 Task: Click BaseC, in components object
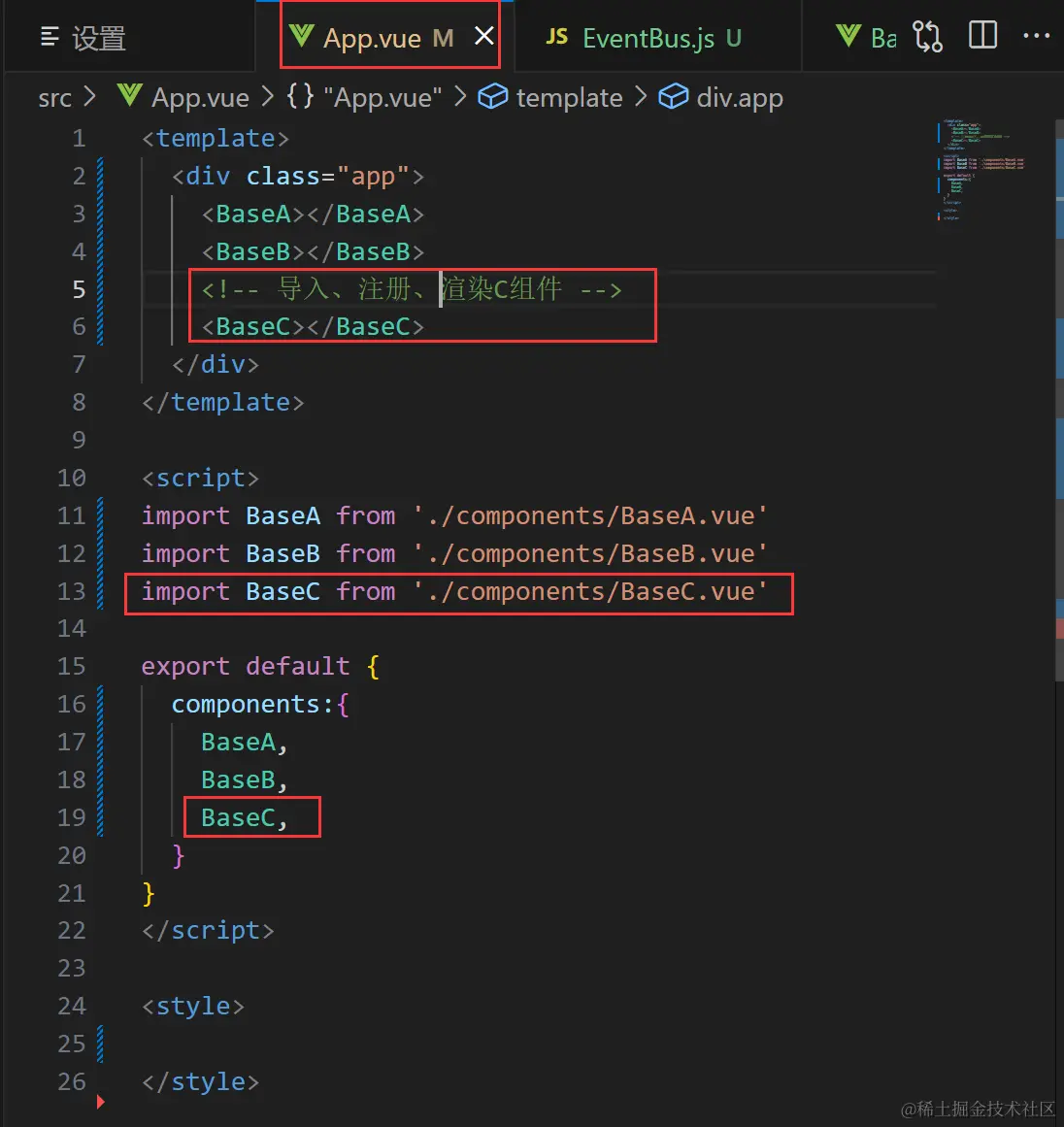245,817
